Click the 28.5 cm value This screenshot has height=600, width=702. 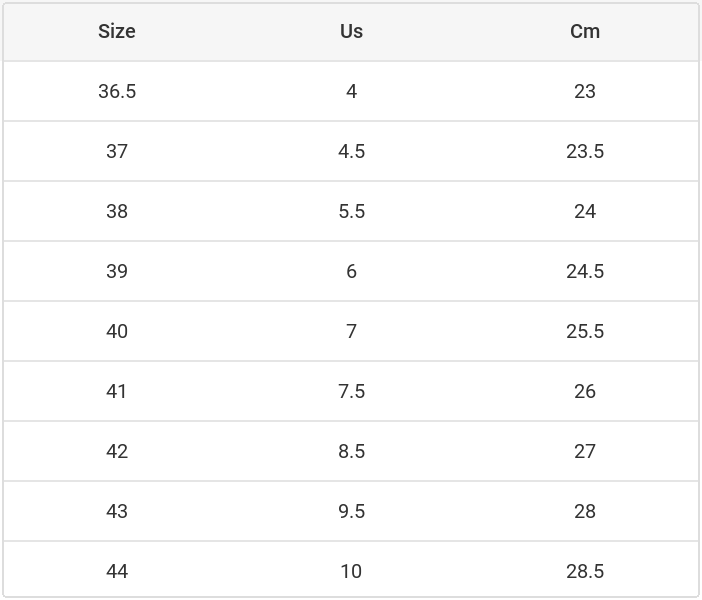(585, 571)
